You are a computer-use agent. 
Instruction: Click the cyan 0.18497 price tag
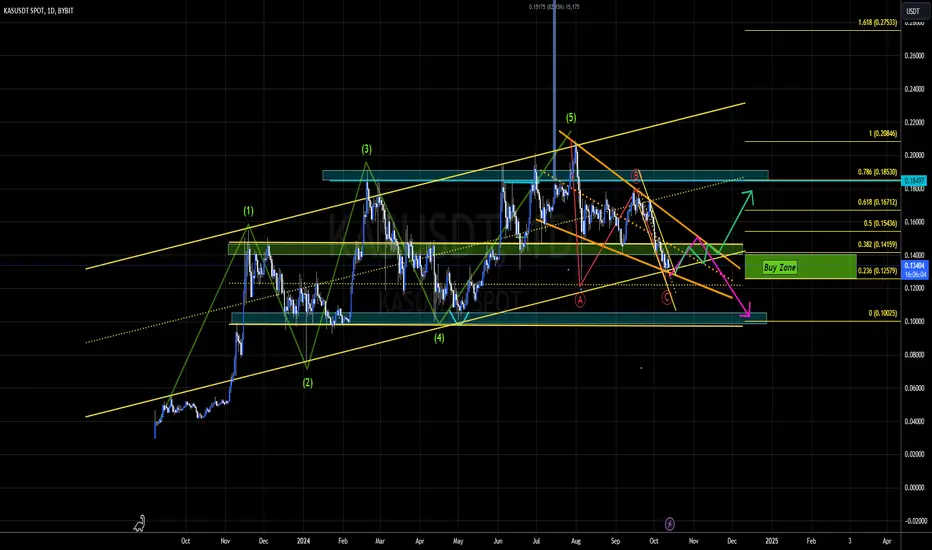(x=914, y=180)
